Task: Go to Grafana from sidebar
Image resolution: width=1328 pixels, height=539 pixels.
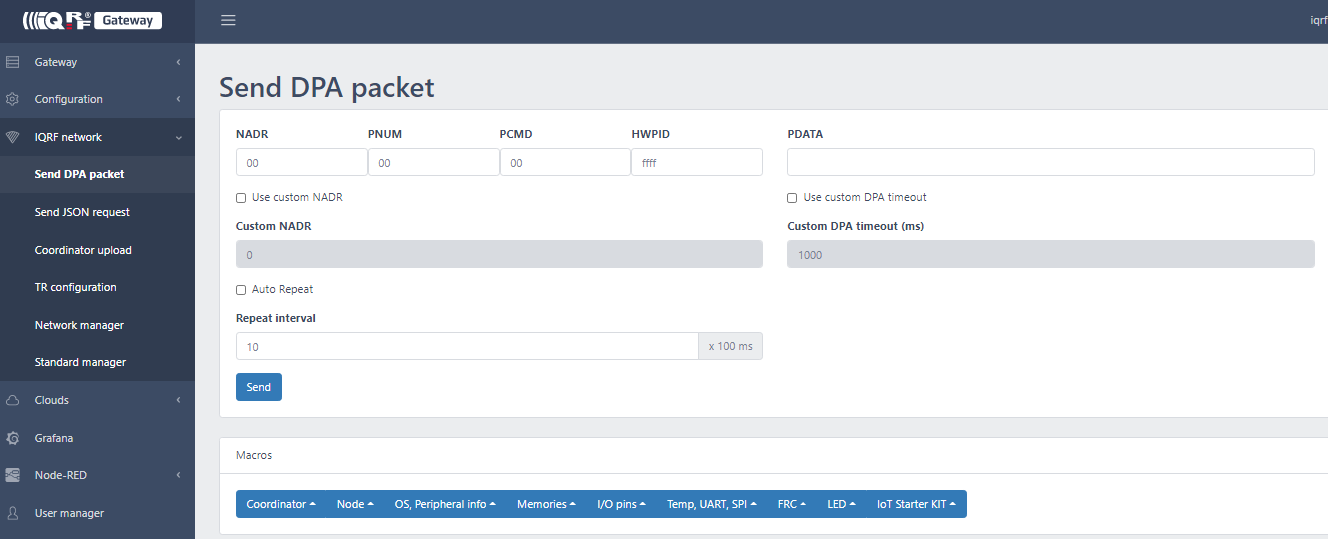Action: [97, 438]
